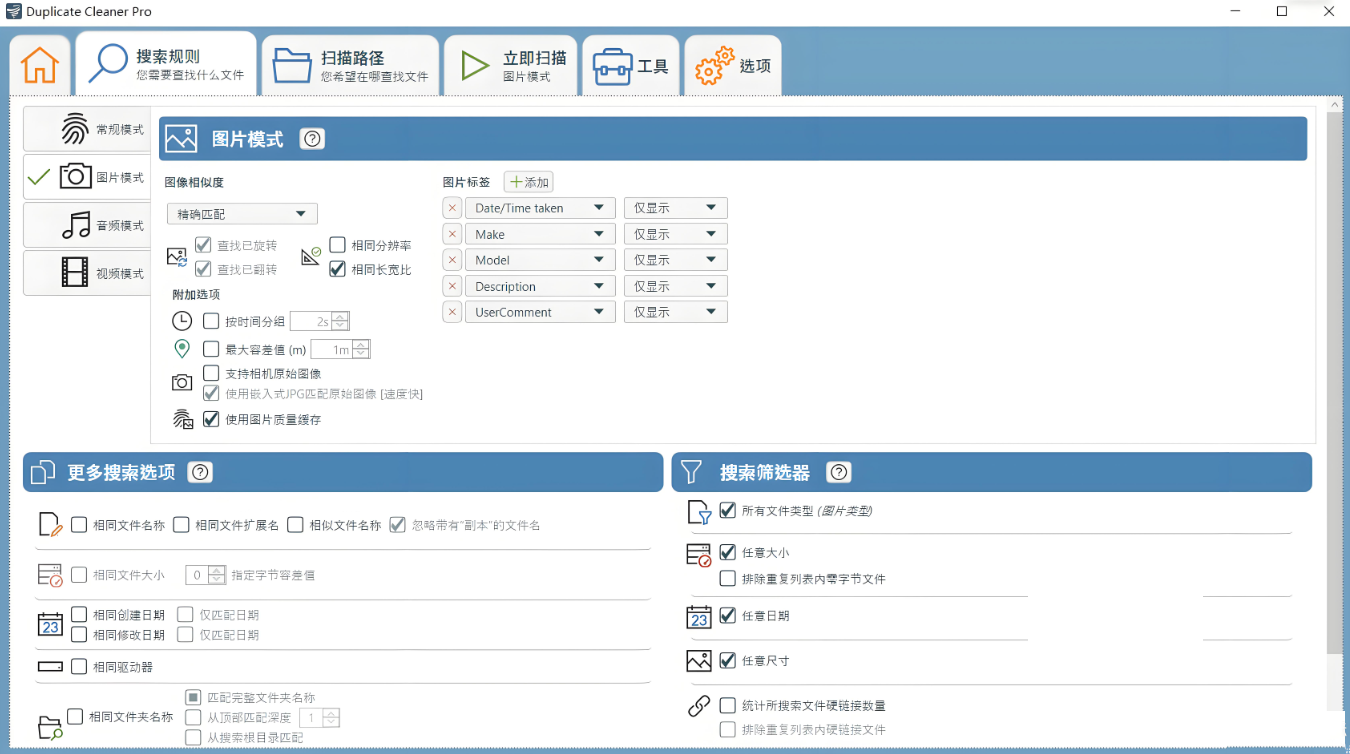
Task: Enable the 相同分辨率 checkbox
Action: click(x=337, y=245)
